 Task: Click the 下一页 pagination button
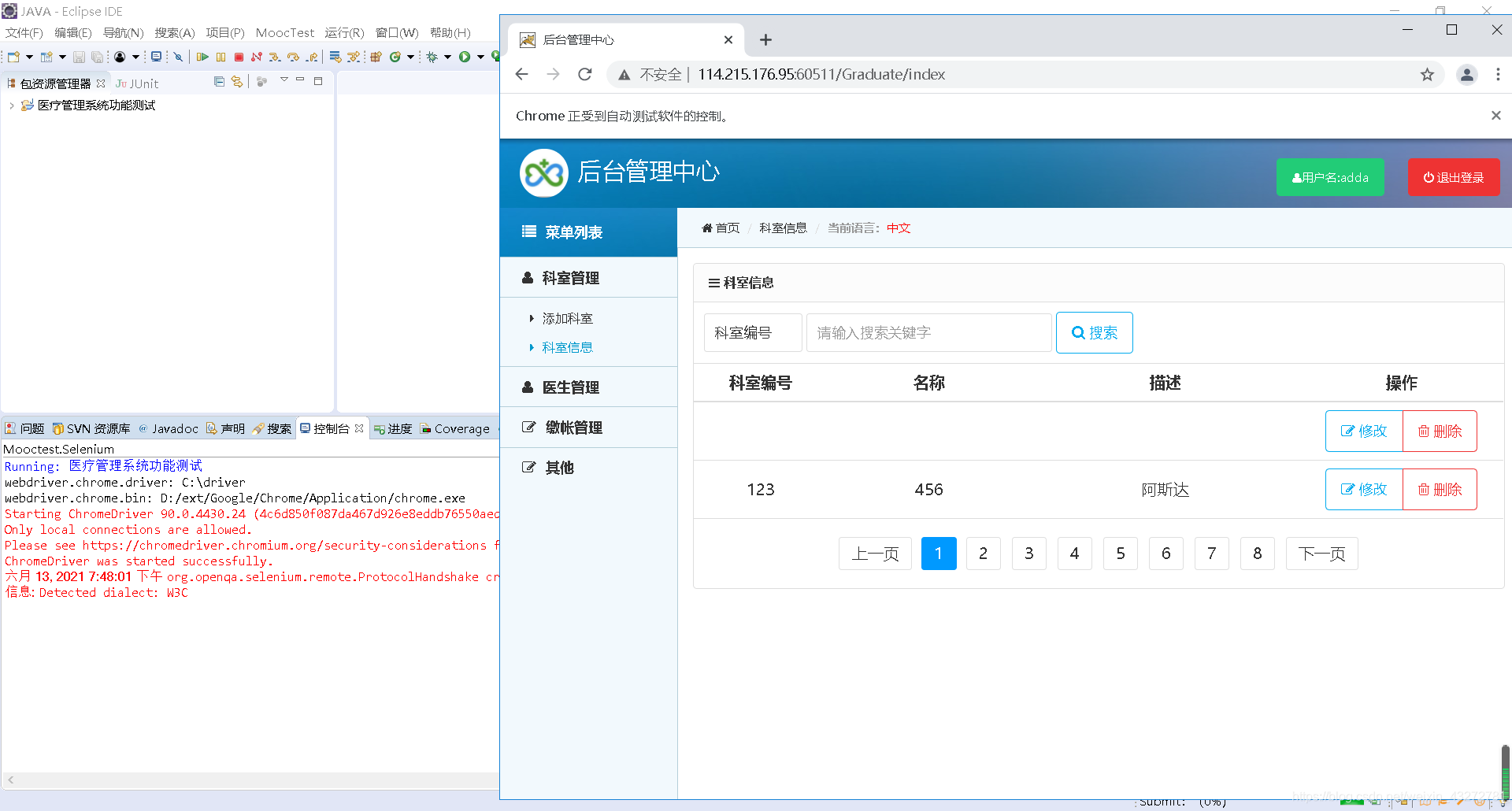(x=1321, y=554)
